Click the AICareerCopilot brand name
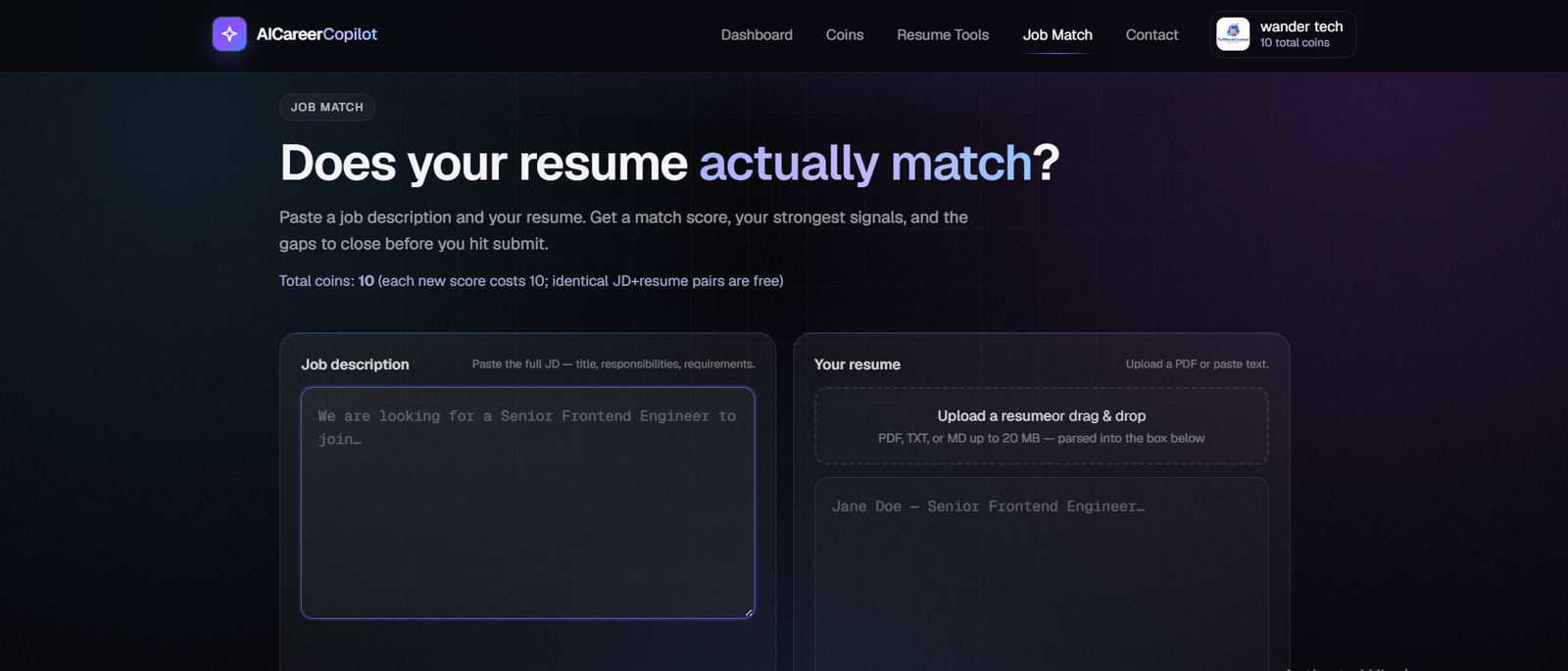Image resolution: width=1568 pixels, height=671 pixels. (317, 34)
